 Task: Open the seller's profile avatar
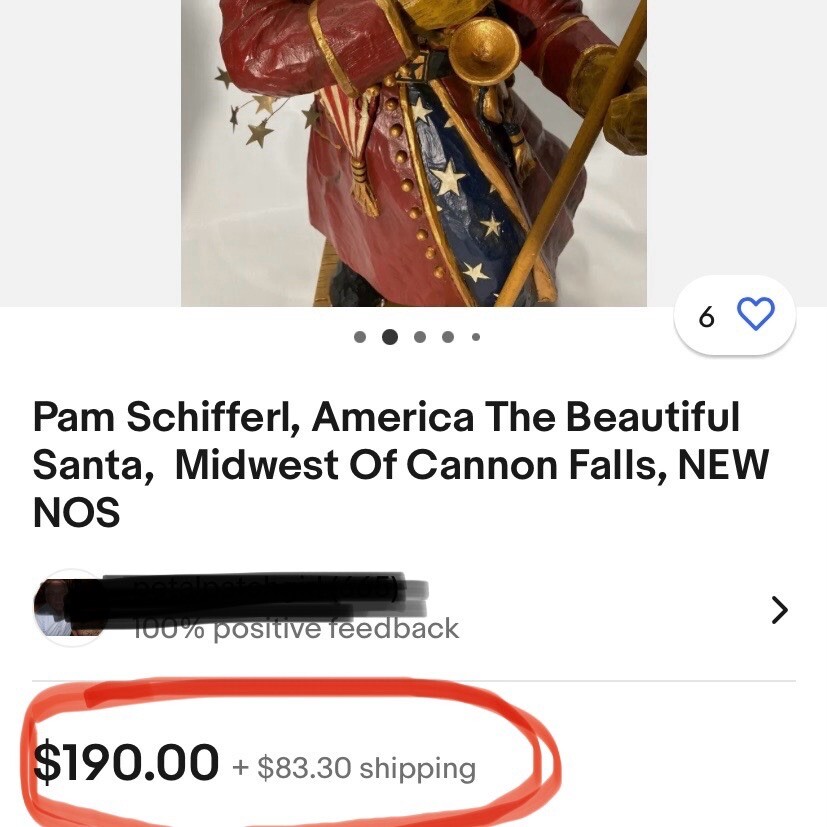point(68,608)
